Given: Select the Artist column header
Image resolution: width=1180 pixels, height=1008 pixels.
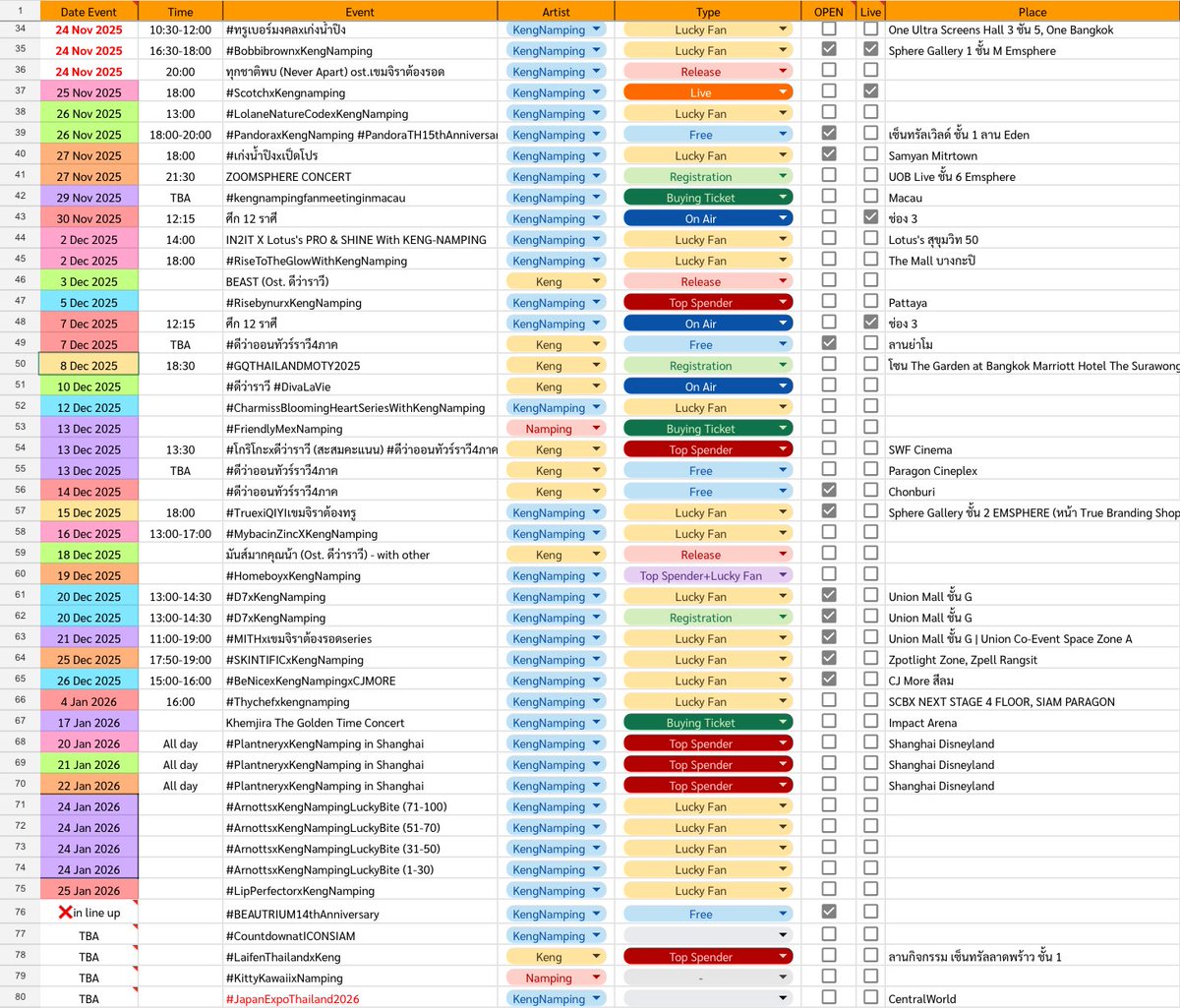Looking at the screenshot, I should (x=557, y=12).
